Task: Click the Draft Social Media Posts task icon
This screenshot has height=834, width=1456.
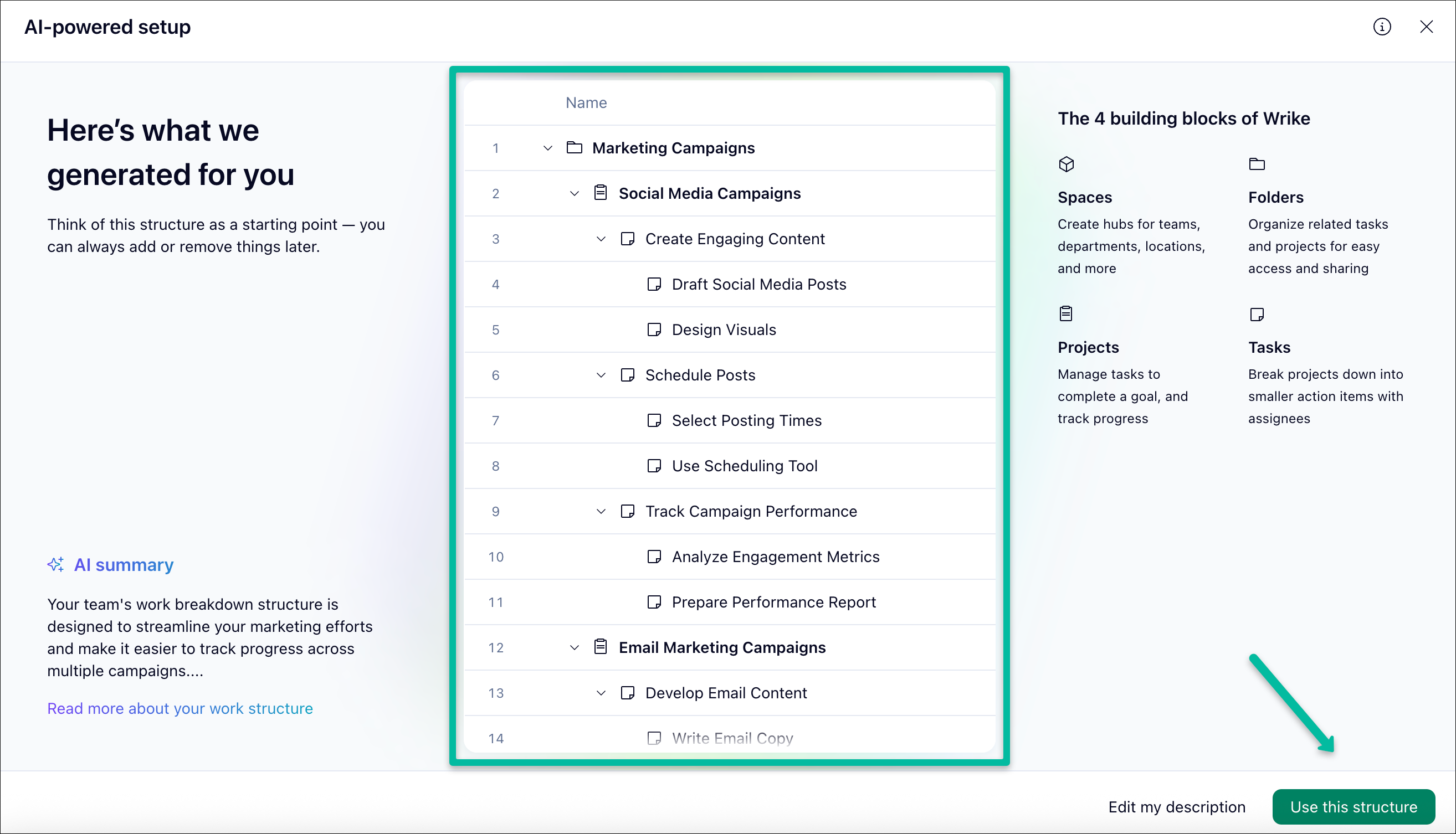Action: click(x=654, y=284)
